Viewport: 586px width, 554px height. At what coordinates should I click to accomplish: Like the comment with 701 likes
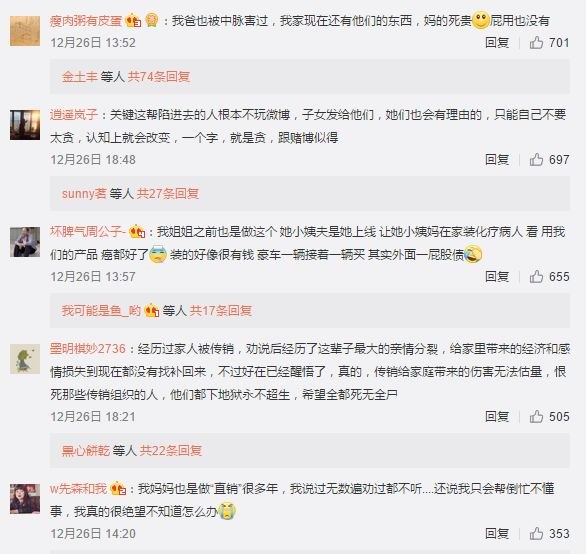[x=536, y=43]
